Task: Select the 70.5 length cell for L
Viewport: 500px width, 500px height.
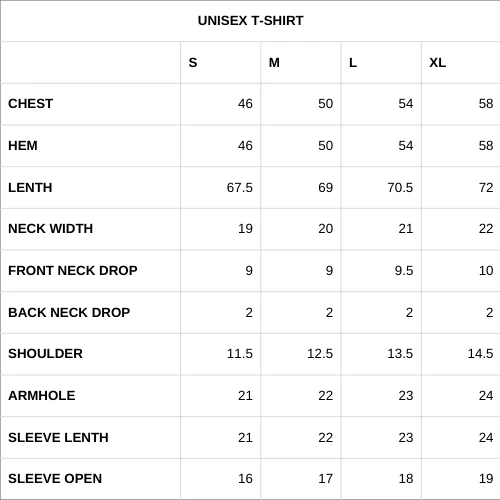Action: coord(381,188)
